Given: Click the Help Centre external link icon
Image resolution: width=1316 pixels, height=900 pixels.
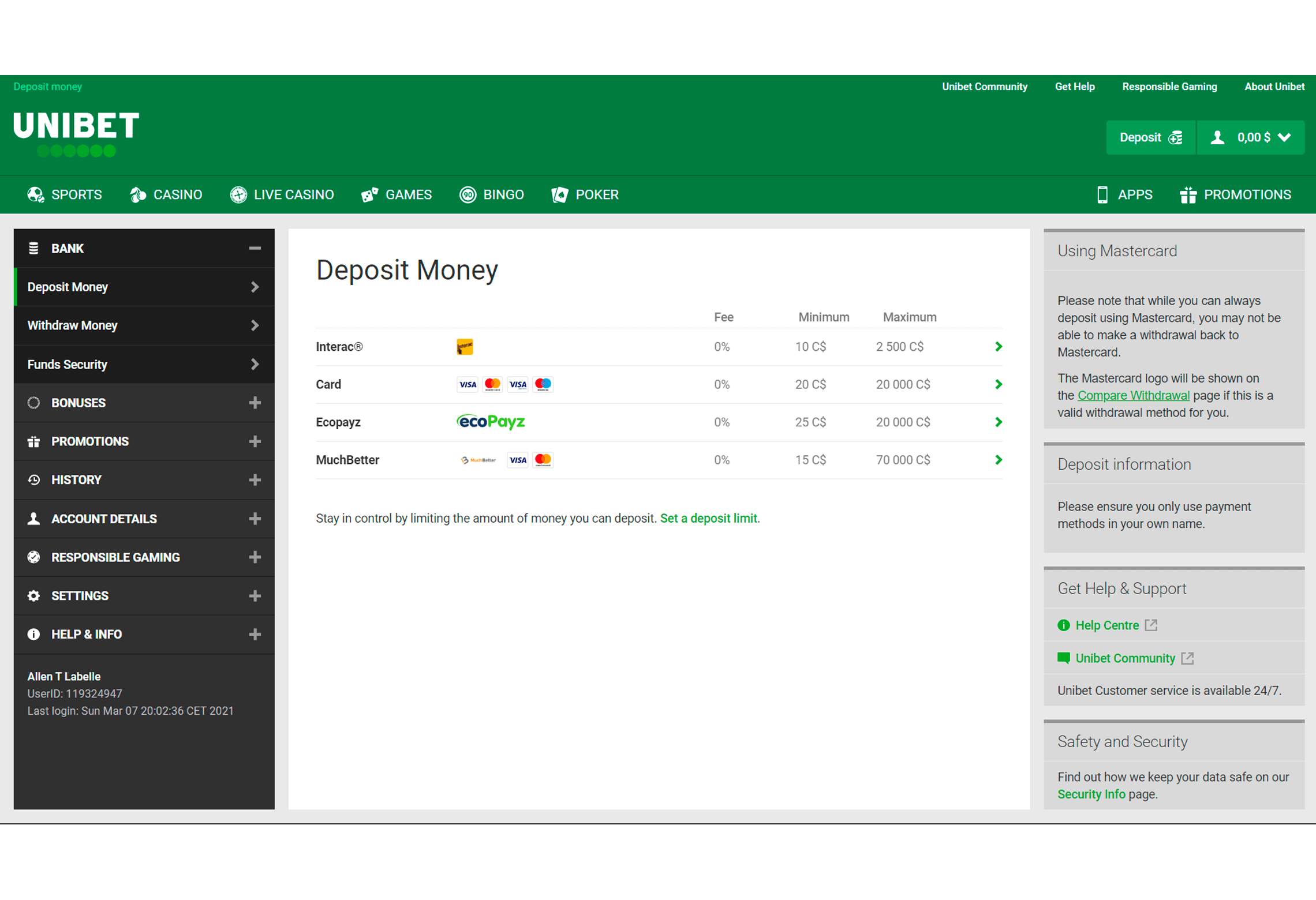Looking at the screenshot, I should [x=1151, y=625].
